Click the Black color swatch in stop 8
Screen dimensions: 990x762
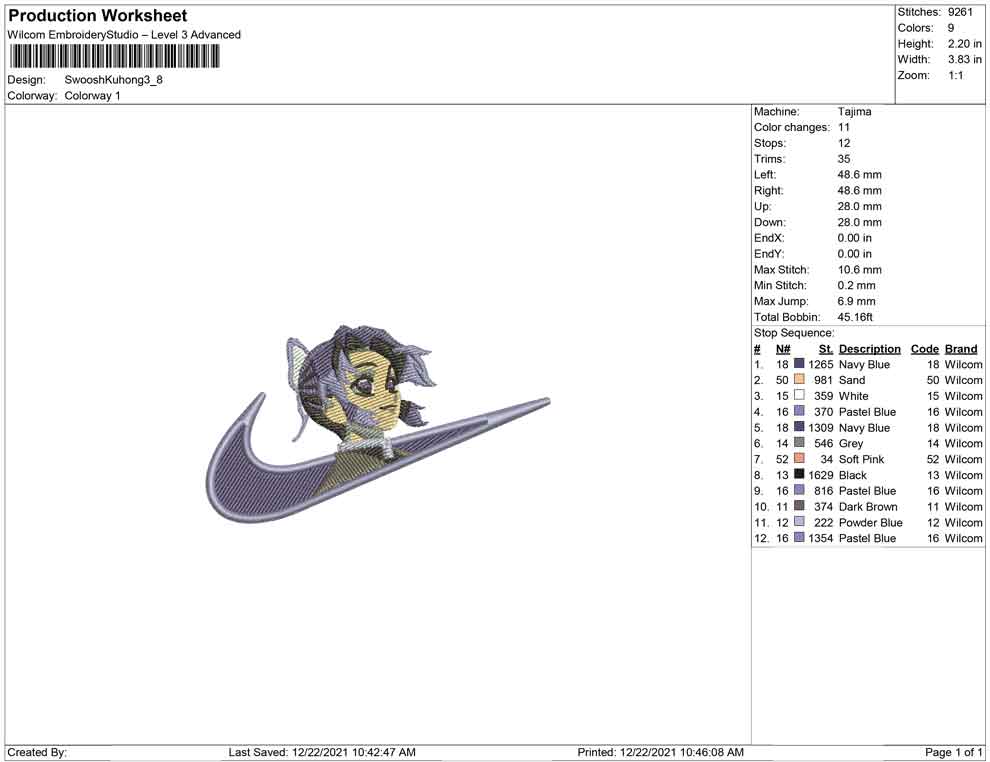(799, 474)
